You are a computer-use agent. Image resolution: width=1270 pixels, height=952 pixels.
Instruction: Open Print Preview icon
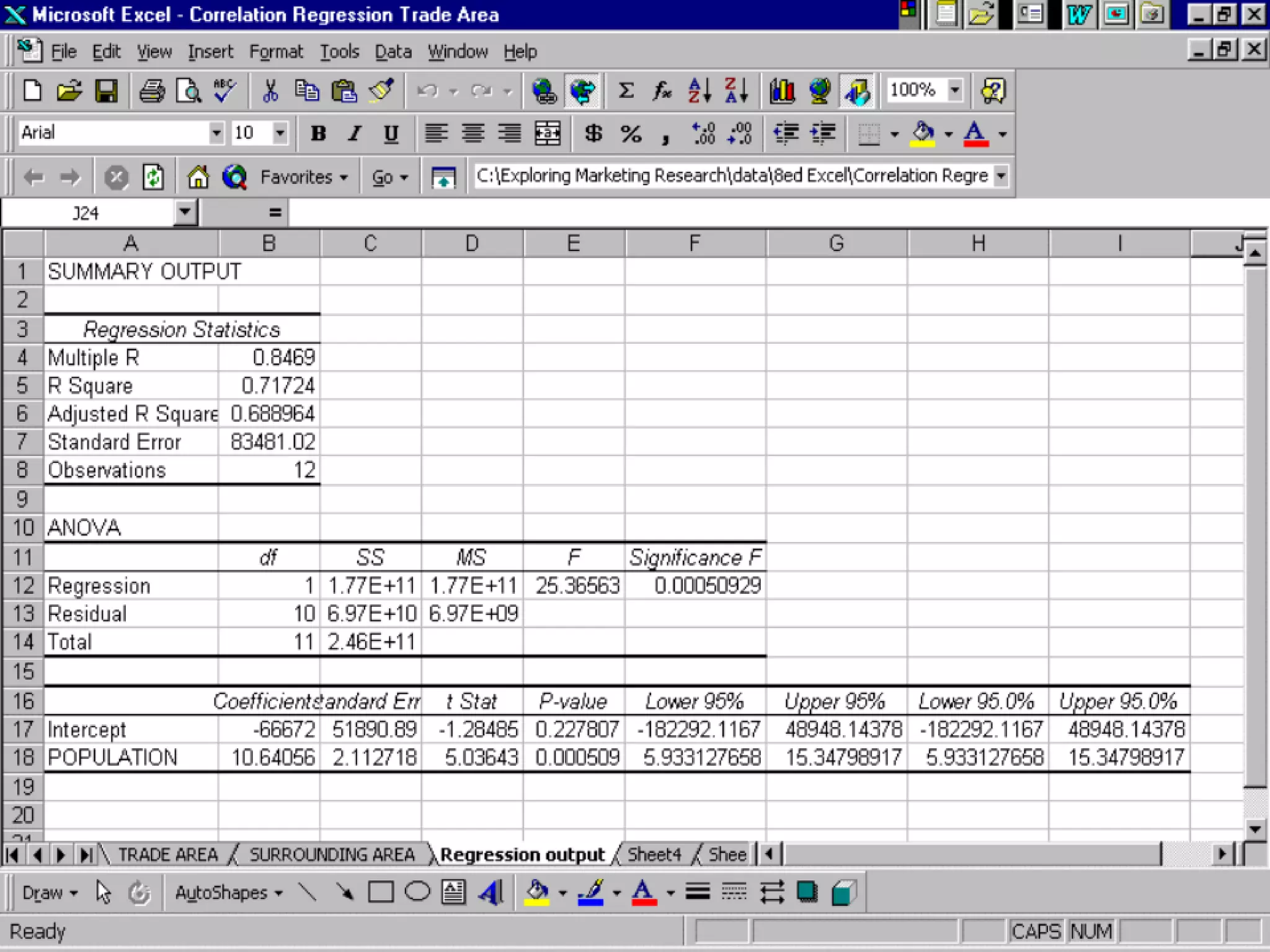189,91
